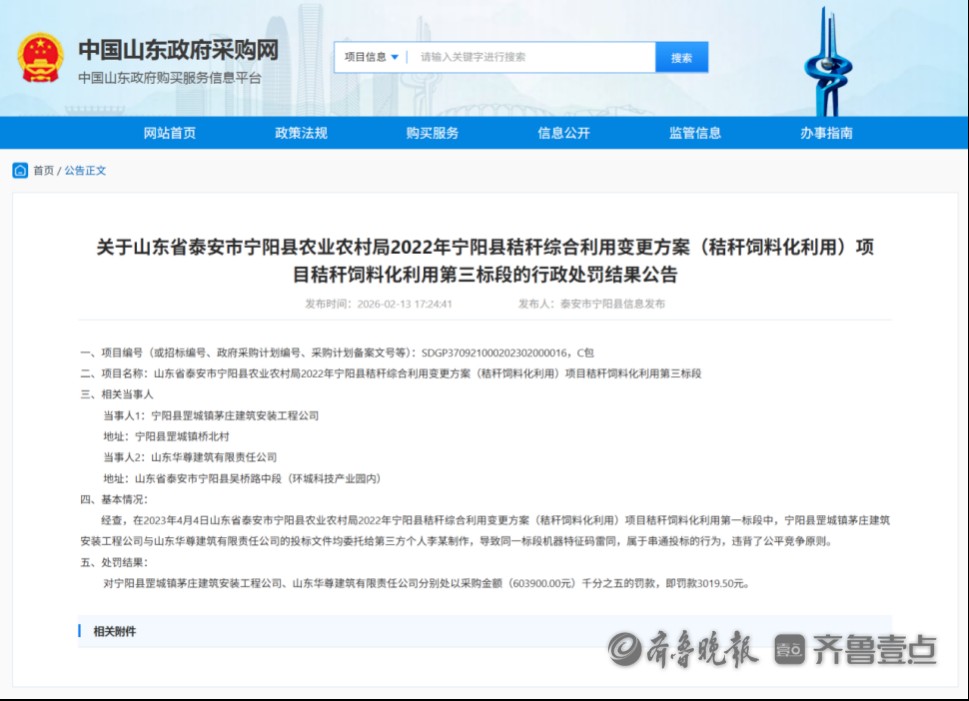Focus the keyword search input box
The width and height of the screenshot is (969, 701).
[532, 57]
